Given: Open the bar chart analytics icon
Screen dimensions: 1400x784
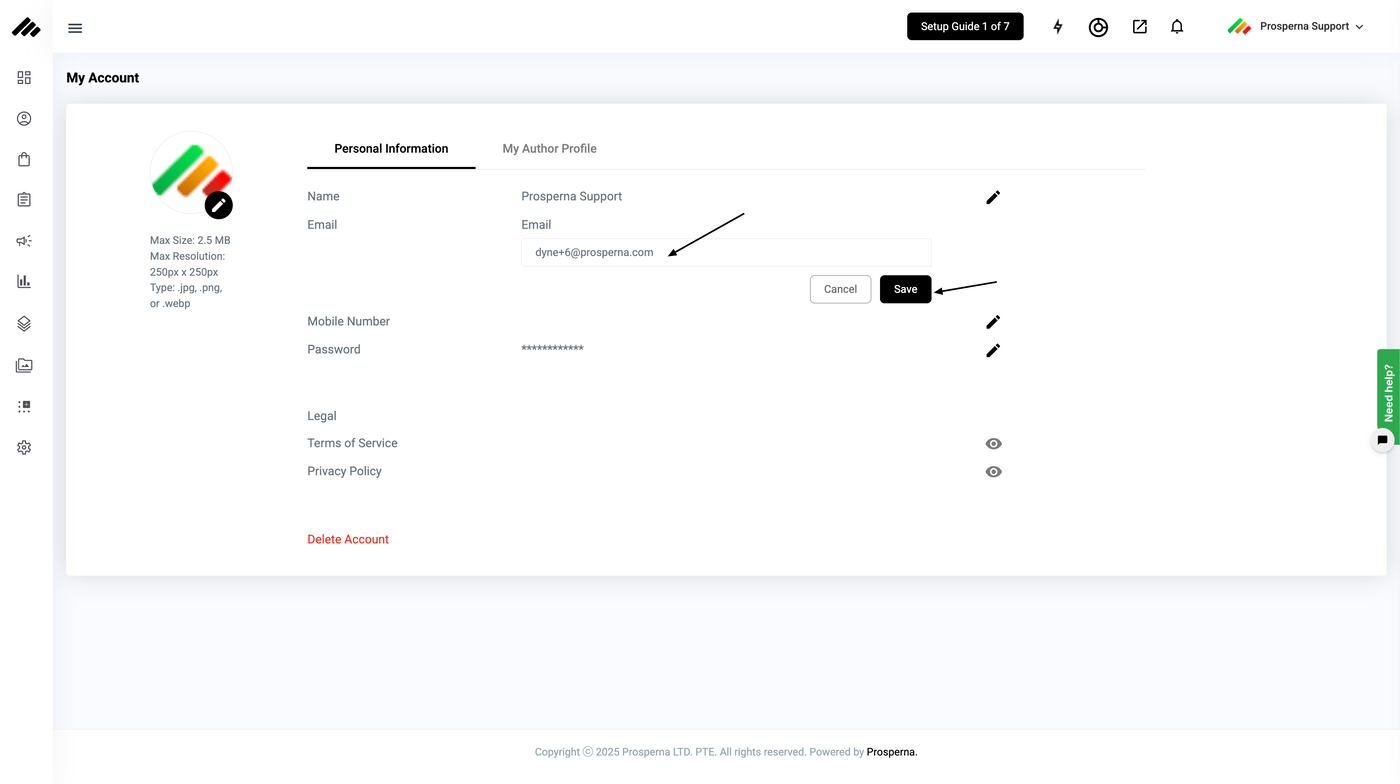Looking at the screenshot, I should 24,282.
